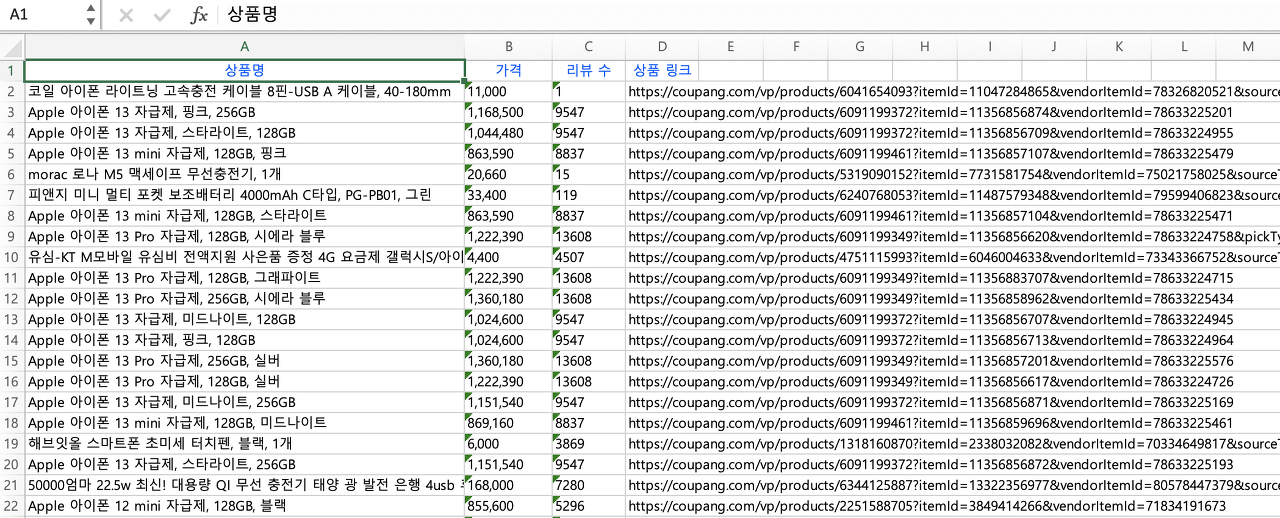
Task: Select row 22 header
Action: (12, 506)
